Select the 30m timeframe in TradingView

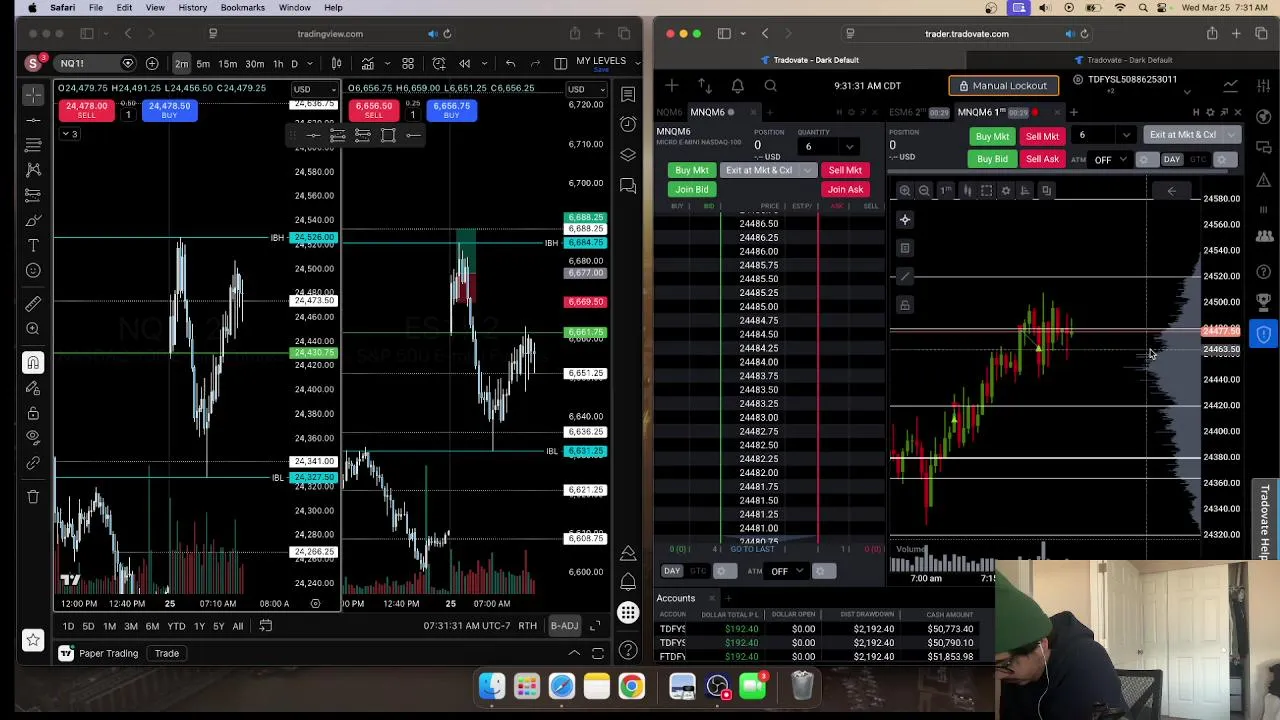coord(255,64)
